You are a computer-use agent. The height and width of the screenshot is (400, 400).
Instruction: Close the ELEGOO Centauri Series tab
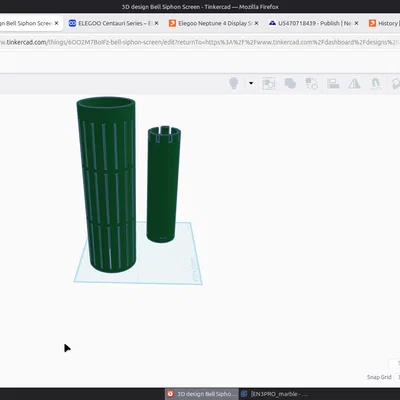tap(156, 23)
